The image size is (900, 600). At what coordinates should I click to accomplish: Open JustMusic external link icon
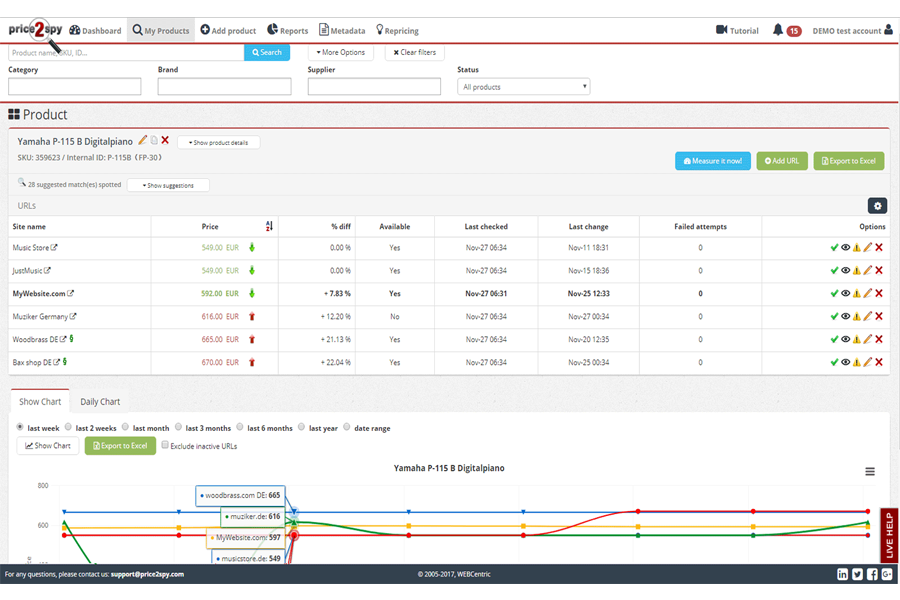click(47, 270)
